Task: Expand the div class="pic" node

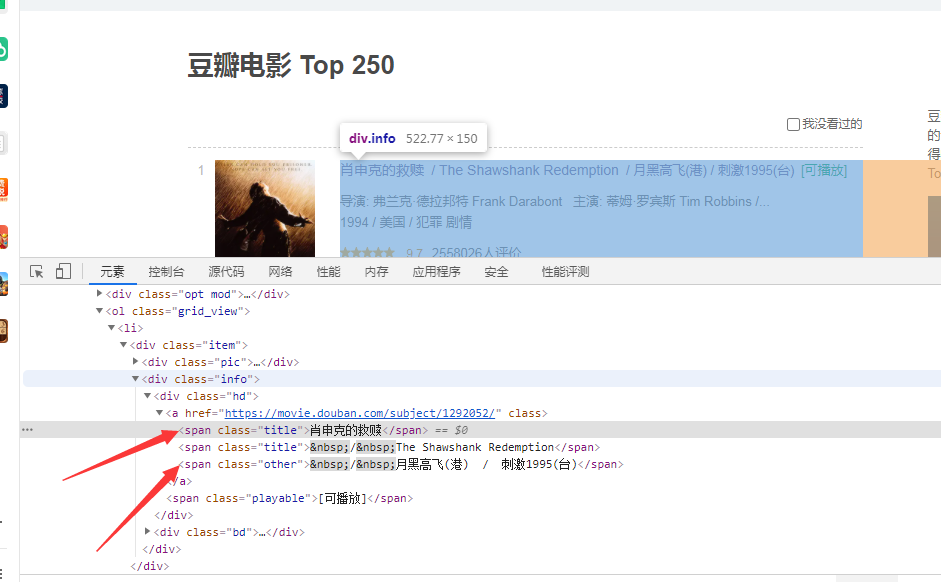Action: [x=136, y=362]
